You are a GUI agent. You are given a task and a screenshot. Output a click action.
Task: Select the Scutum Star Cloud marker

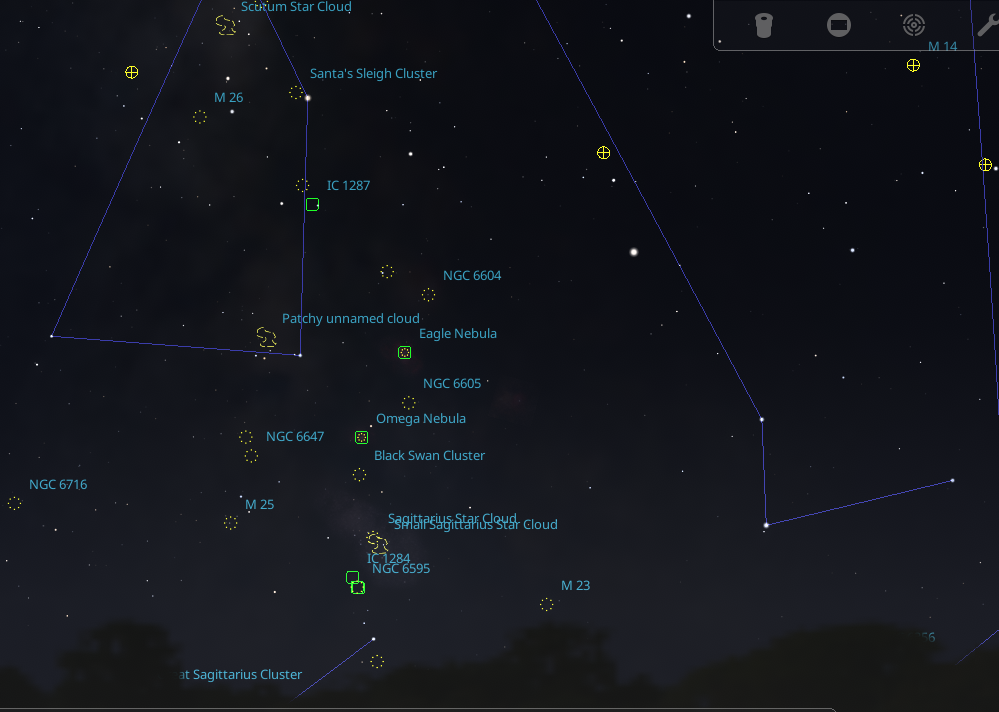(x=226, y=25)
